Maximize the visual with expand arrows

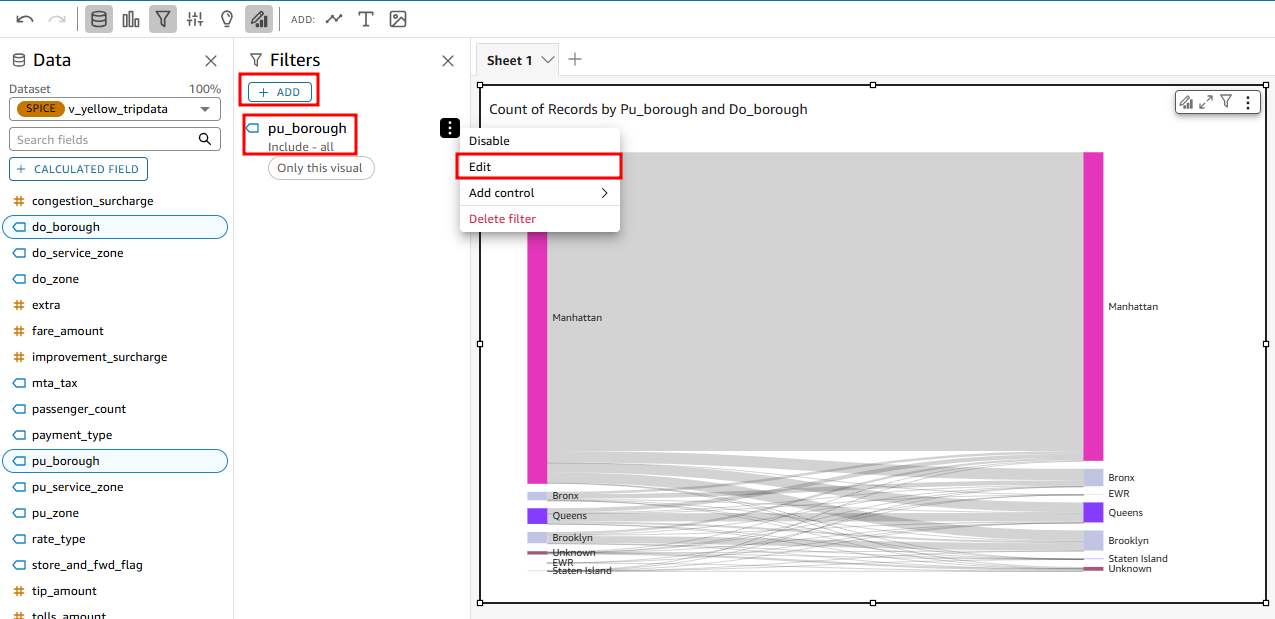[1206, 102]
